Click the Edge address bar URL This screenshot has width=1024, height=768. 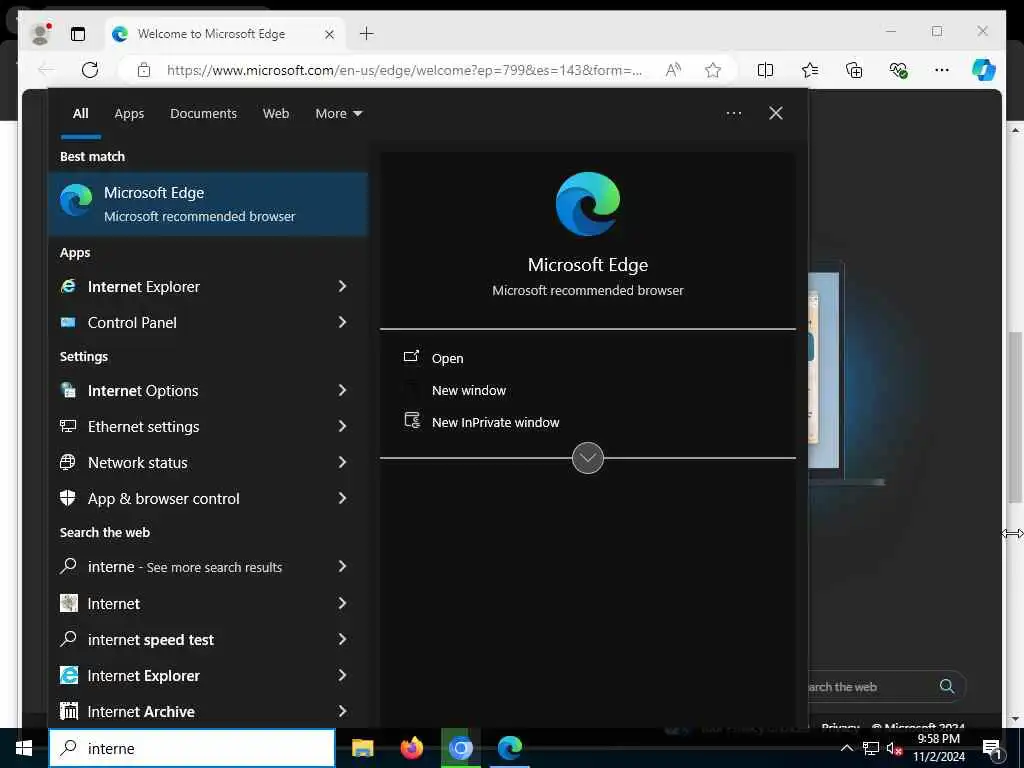click(x=404, y=70)
